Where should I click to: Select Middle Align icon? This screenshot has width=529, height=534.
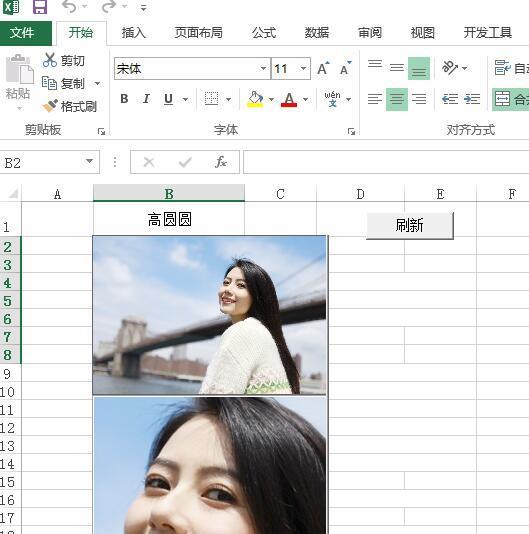pyautogui.click(x=397, y=68)
